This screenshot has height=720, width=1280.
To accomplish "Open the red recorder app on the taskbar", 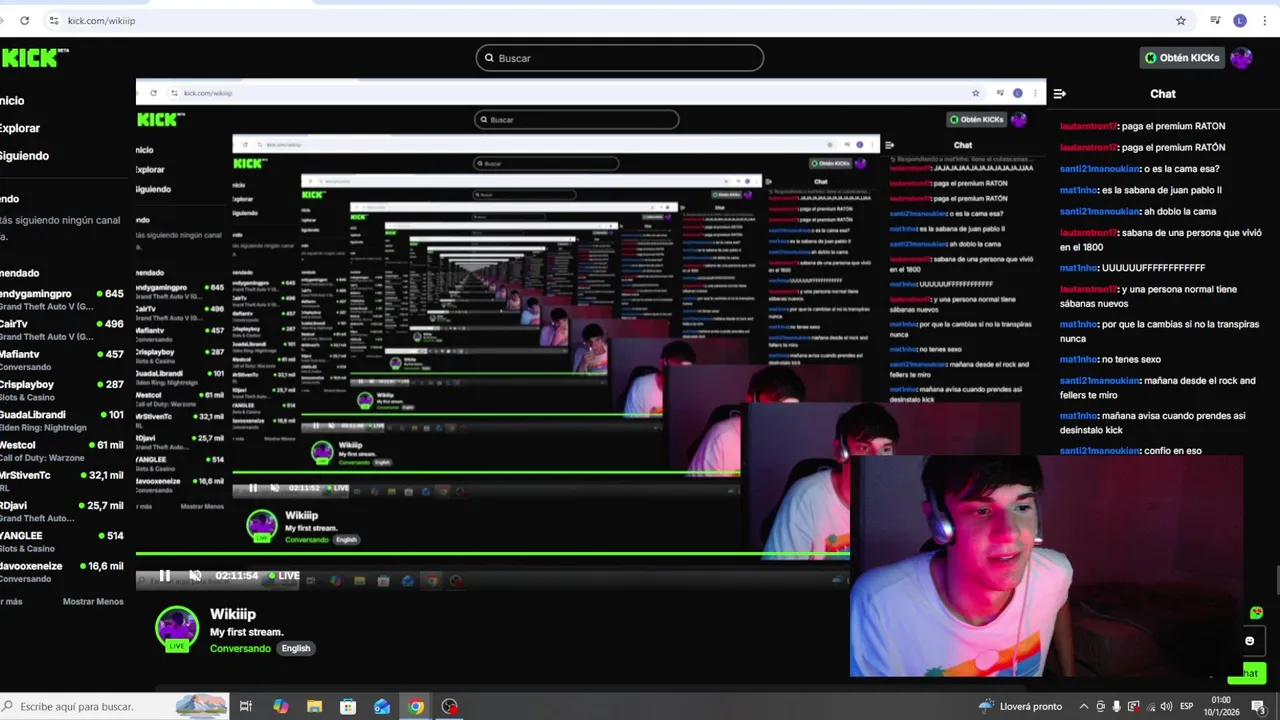I will pos(450,707).
